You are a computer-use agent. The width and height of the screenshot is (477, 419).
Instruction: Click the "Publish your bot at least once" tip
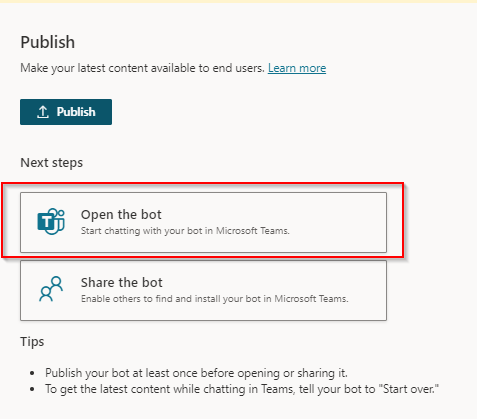coord(196,373)
